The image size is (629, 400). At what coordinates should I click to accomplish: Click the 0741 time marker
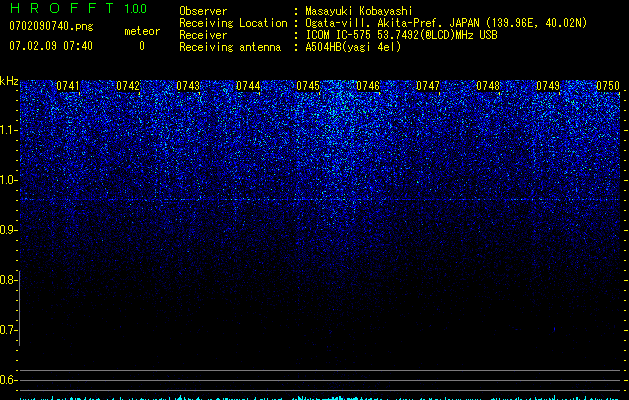[x=68, y=86]
